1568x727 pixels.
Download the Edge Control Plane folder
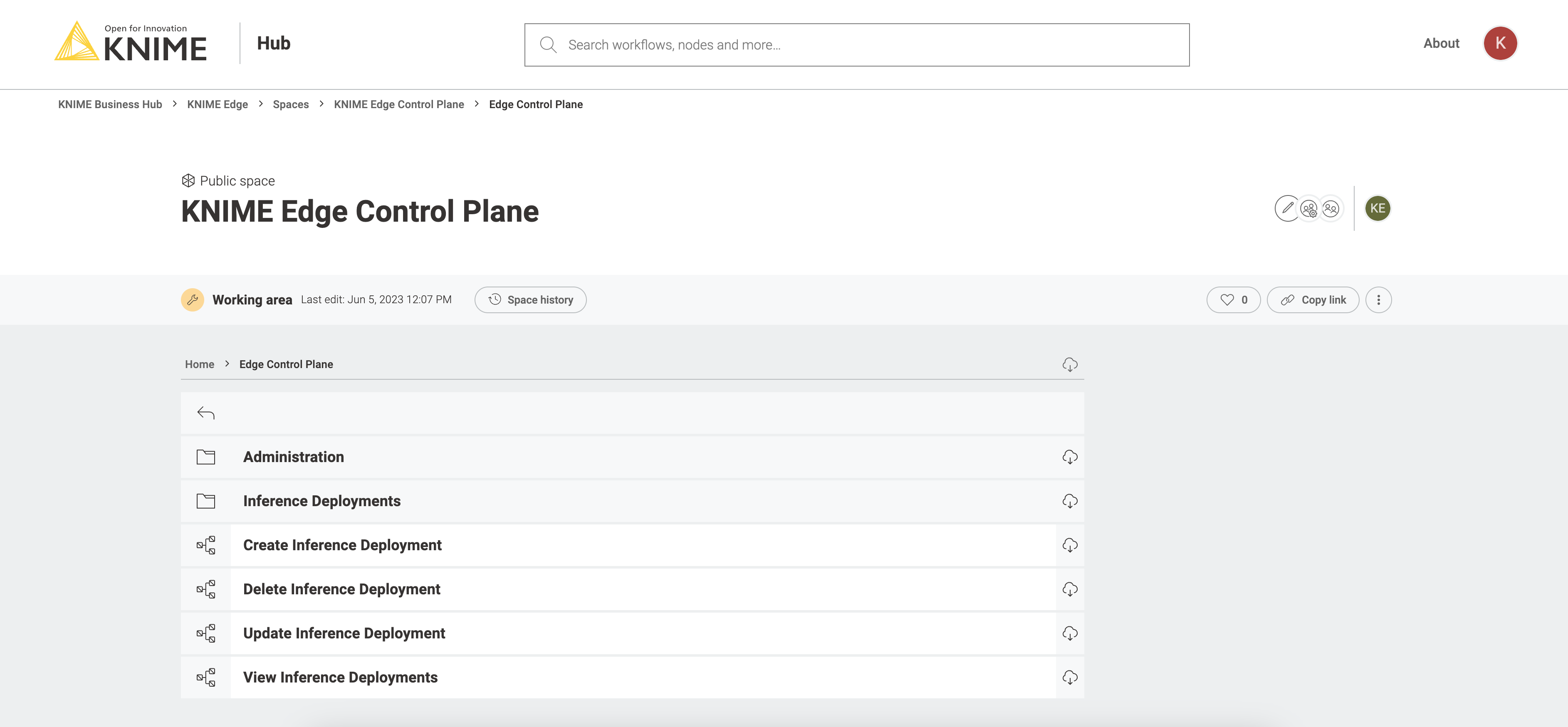[1069, 365]
